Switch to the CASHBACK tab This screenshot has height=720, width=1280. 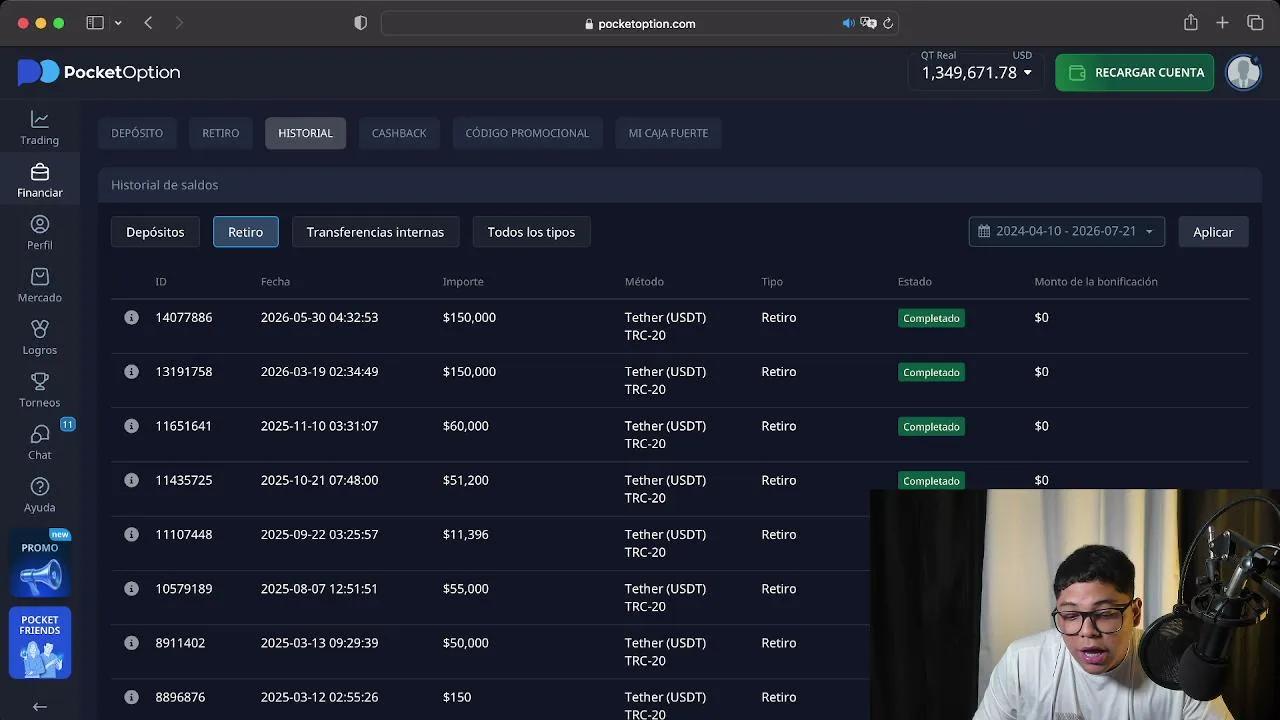(x=399, y=133)
